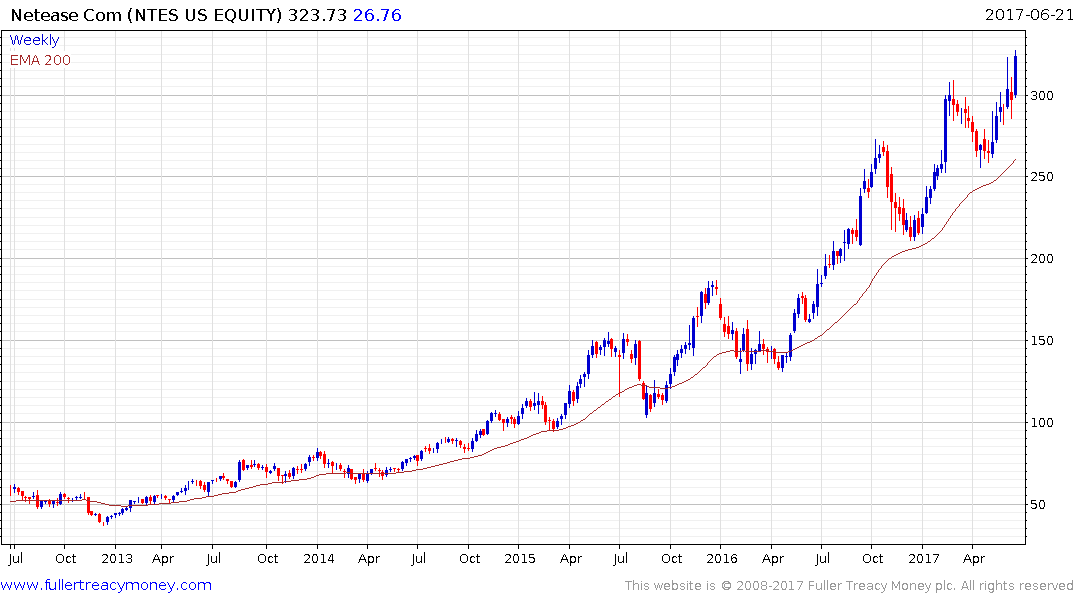Viewport: 1075px width, 600px height.
Task: Click the 250 price axis label
Action: point(1042,177)
